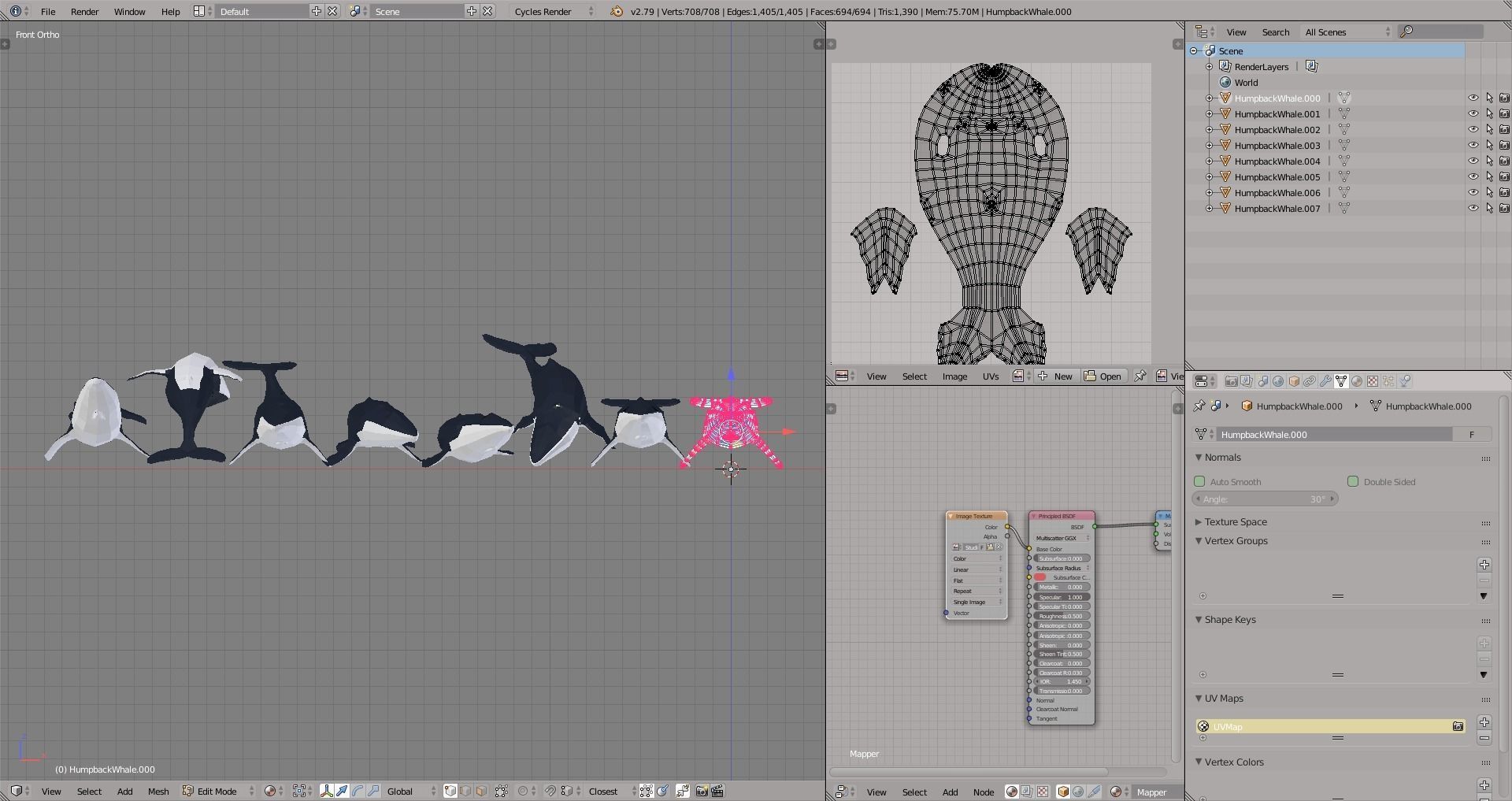Open the Constraints properties tab chain icon
Image resolution: width=1512 pixels, height=801 pixels.
tap(1310, 381)
